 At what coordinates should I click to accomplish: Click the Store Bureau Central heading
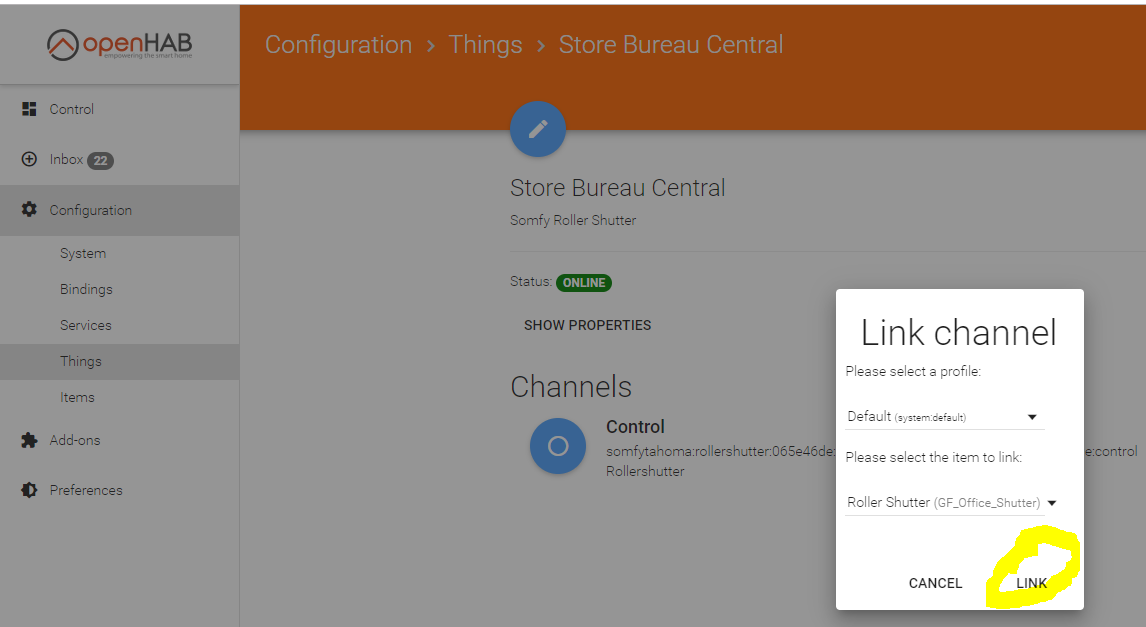(618, 188)
